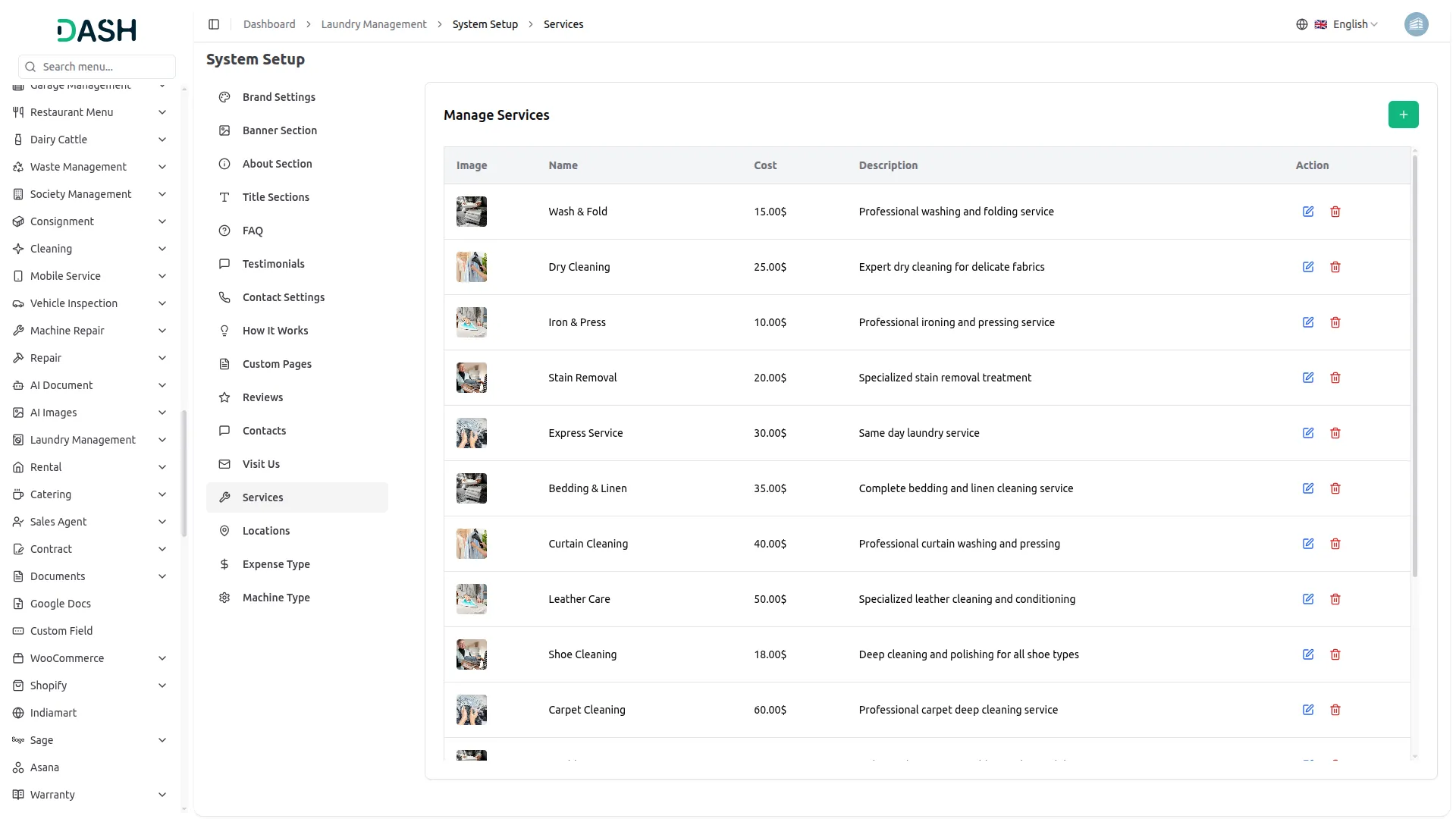Screen dimensions: 1456x819
Task: Click the DASH logo
Action: (96, 30)
